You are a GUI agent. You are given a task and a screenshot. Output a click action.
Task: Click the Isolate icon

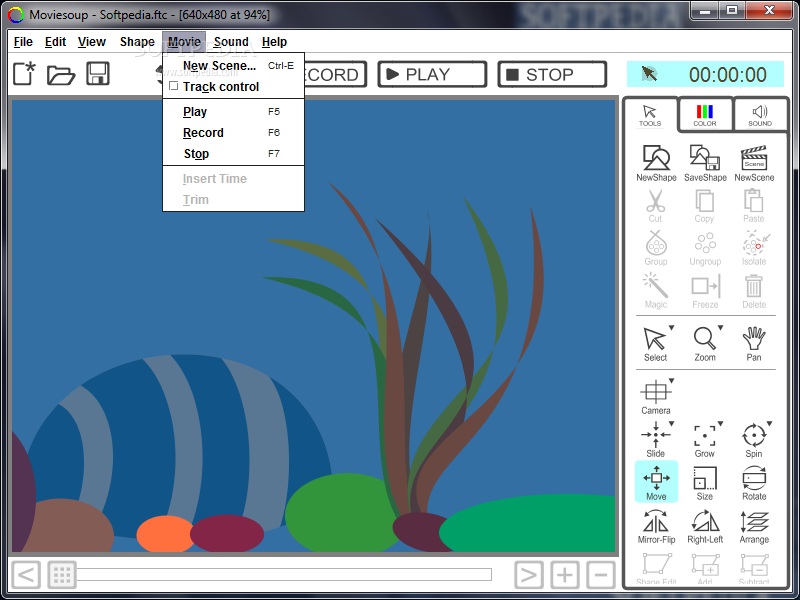point(754,248)
